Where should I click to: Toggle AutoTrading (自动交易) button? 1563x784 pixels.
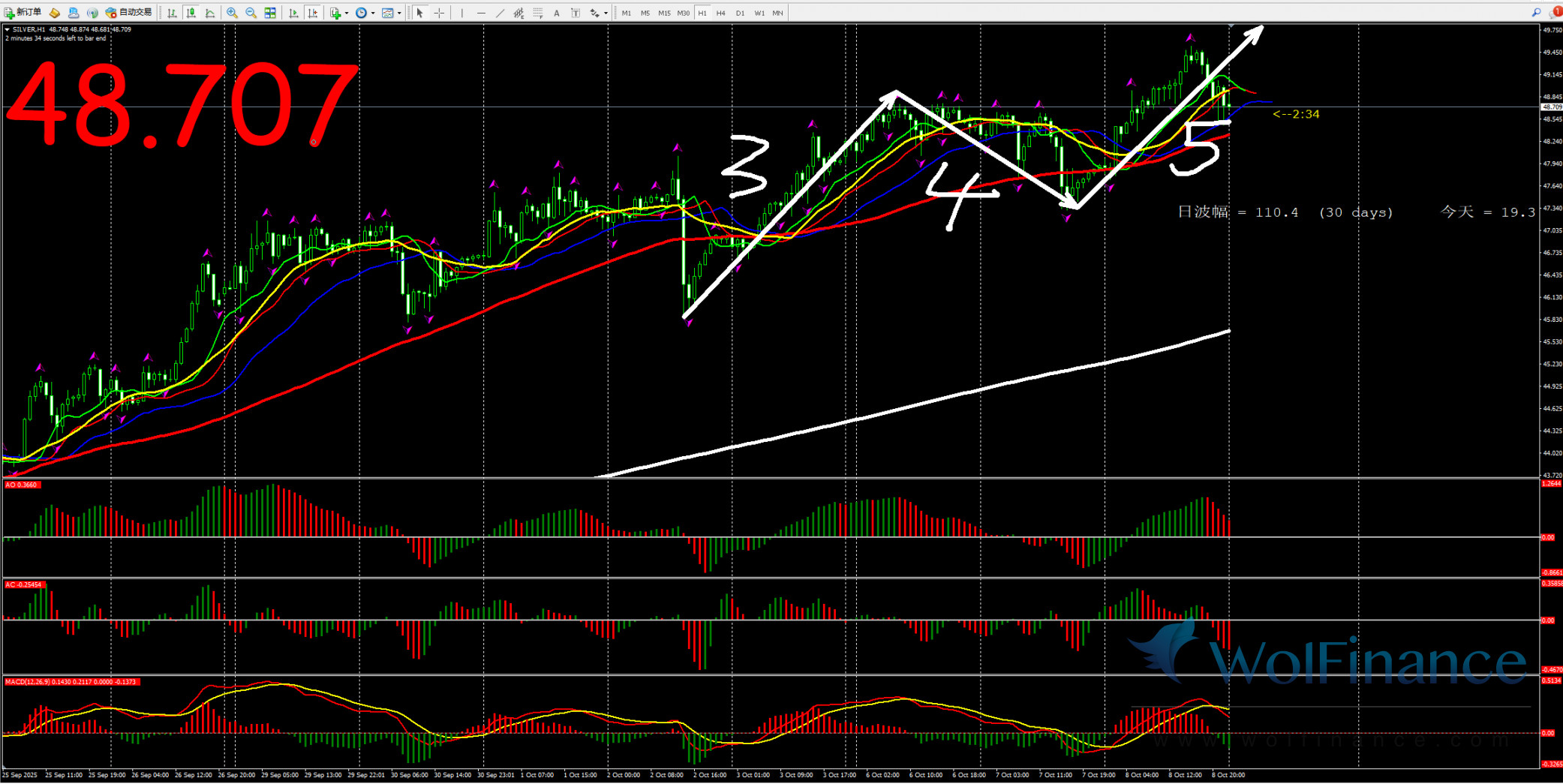pyautogui.click(x=128, y=13)
